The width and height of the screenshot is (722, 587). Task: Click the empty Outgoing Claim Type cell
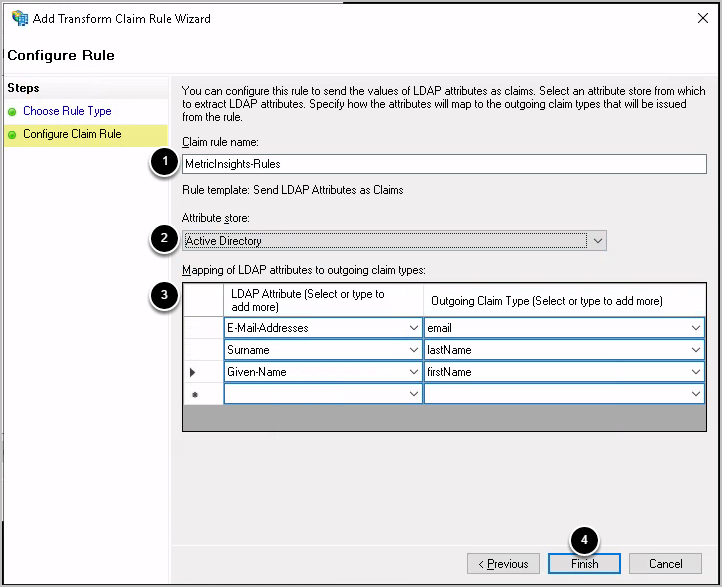tap(555, 394)
